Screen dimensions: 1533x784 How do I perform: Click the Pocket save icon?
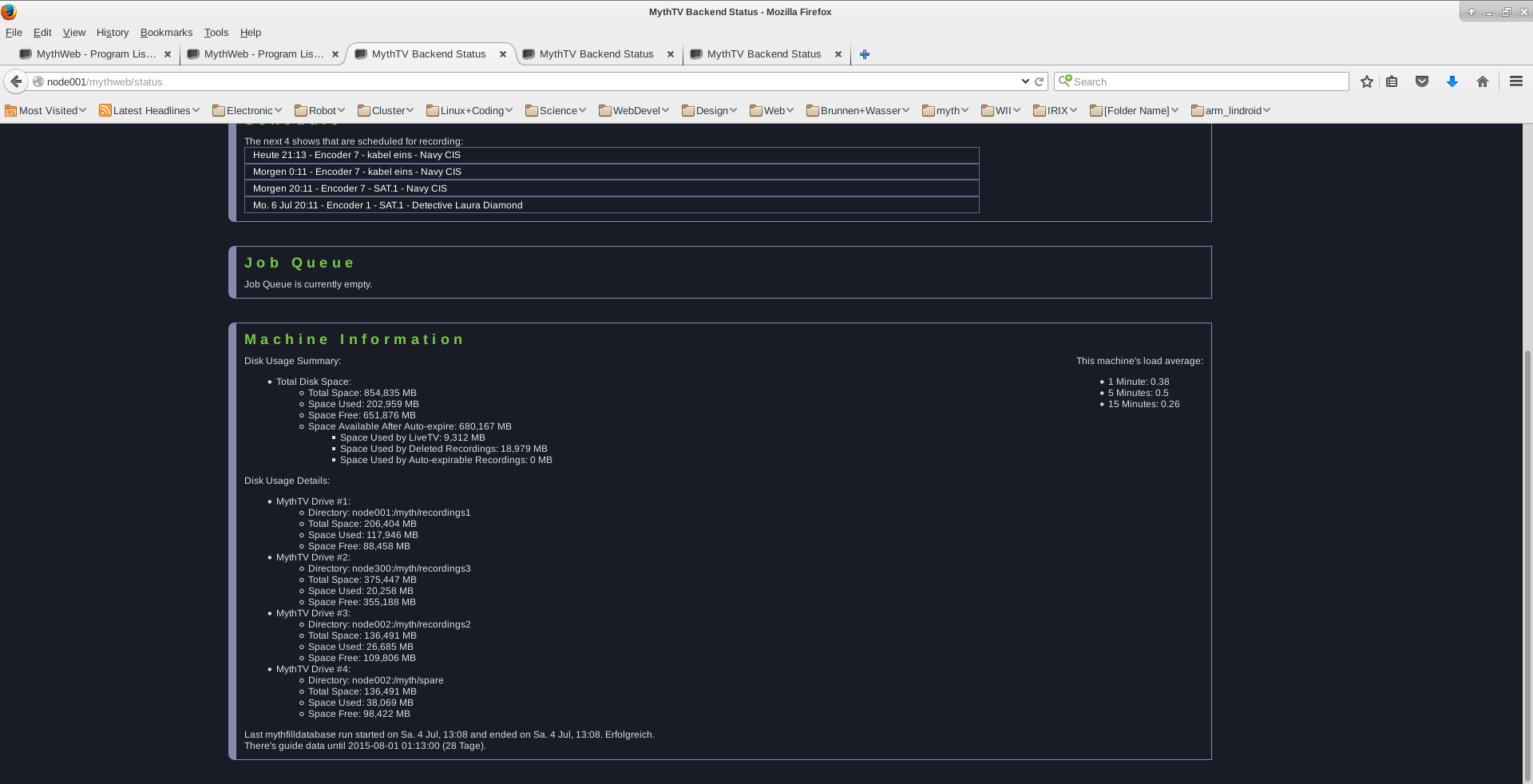[1422, 81]
